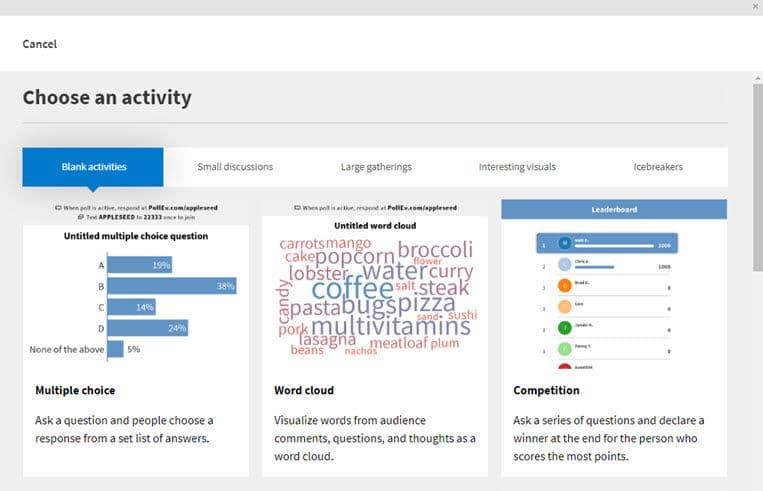Click the Multiple choice card title

coord(75,390)
